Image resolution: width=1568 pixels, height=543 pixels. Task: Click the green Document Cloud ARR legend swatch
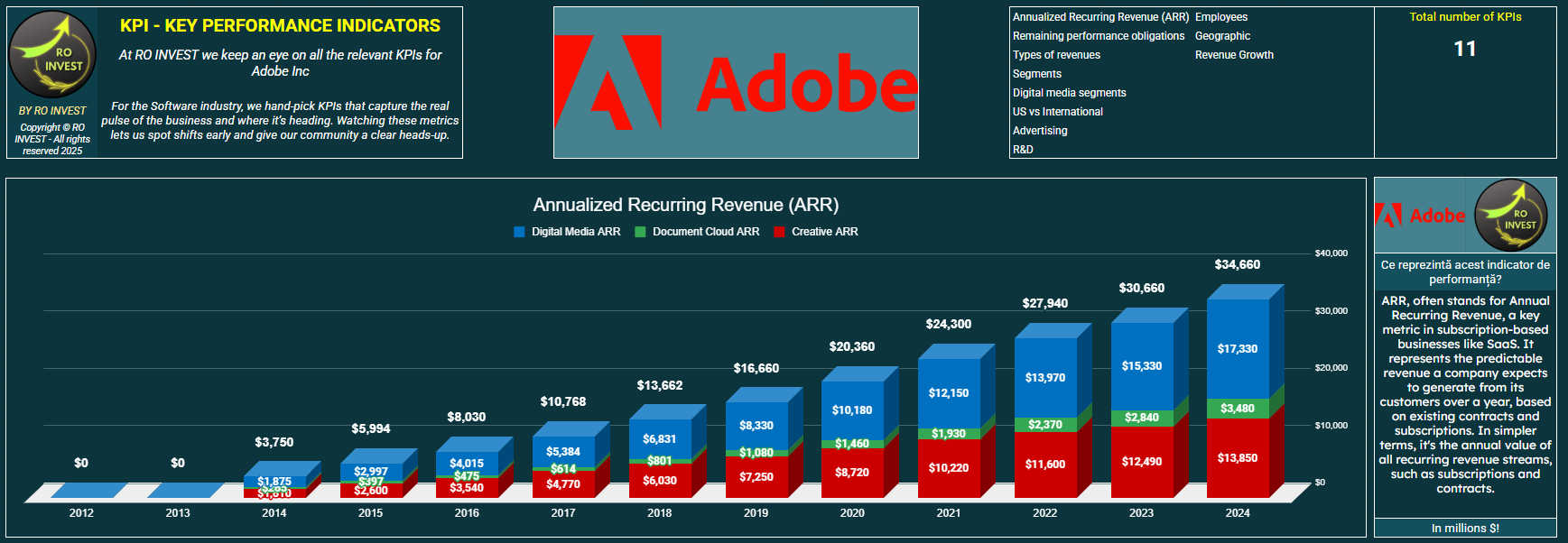click(640, 232)
